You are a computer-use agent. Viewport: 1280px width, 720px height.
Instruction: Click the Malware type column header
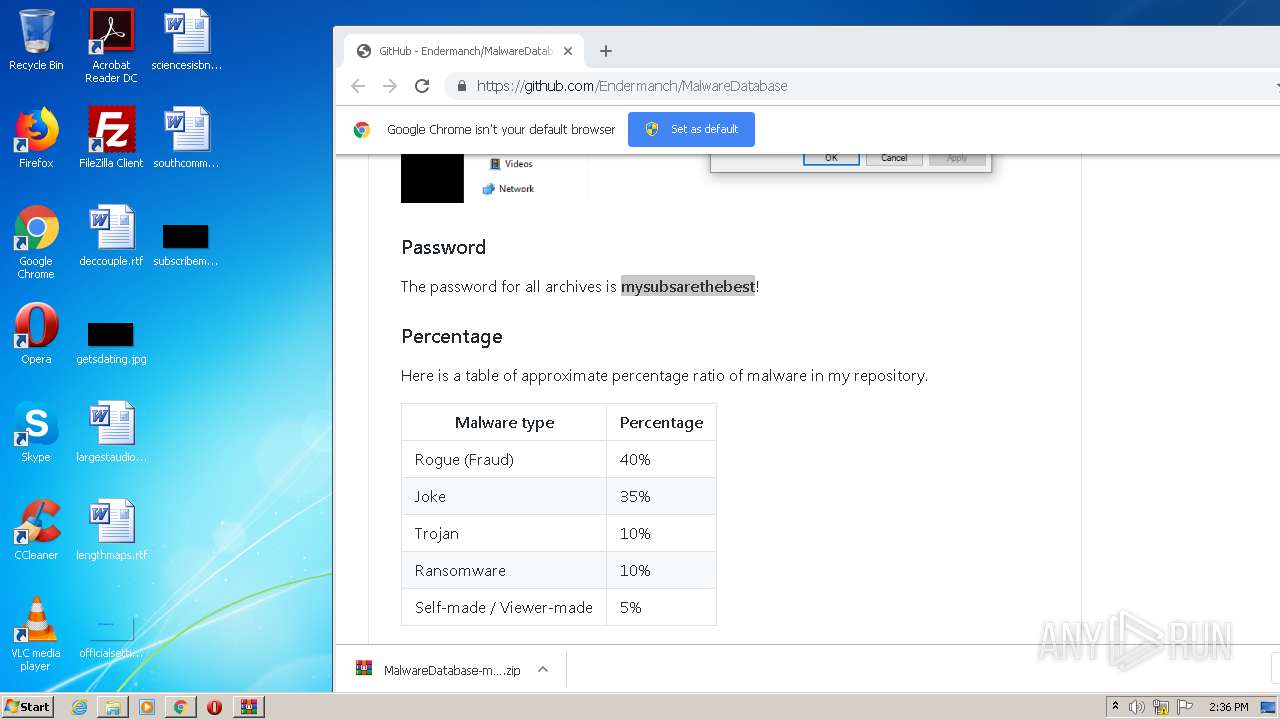click(504, 423)
